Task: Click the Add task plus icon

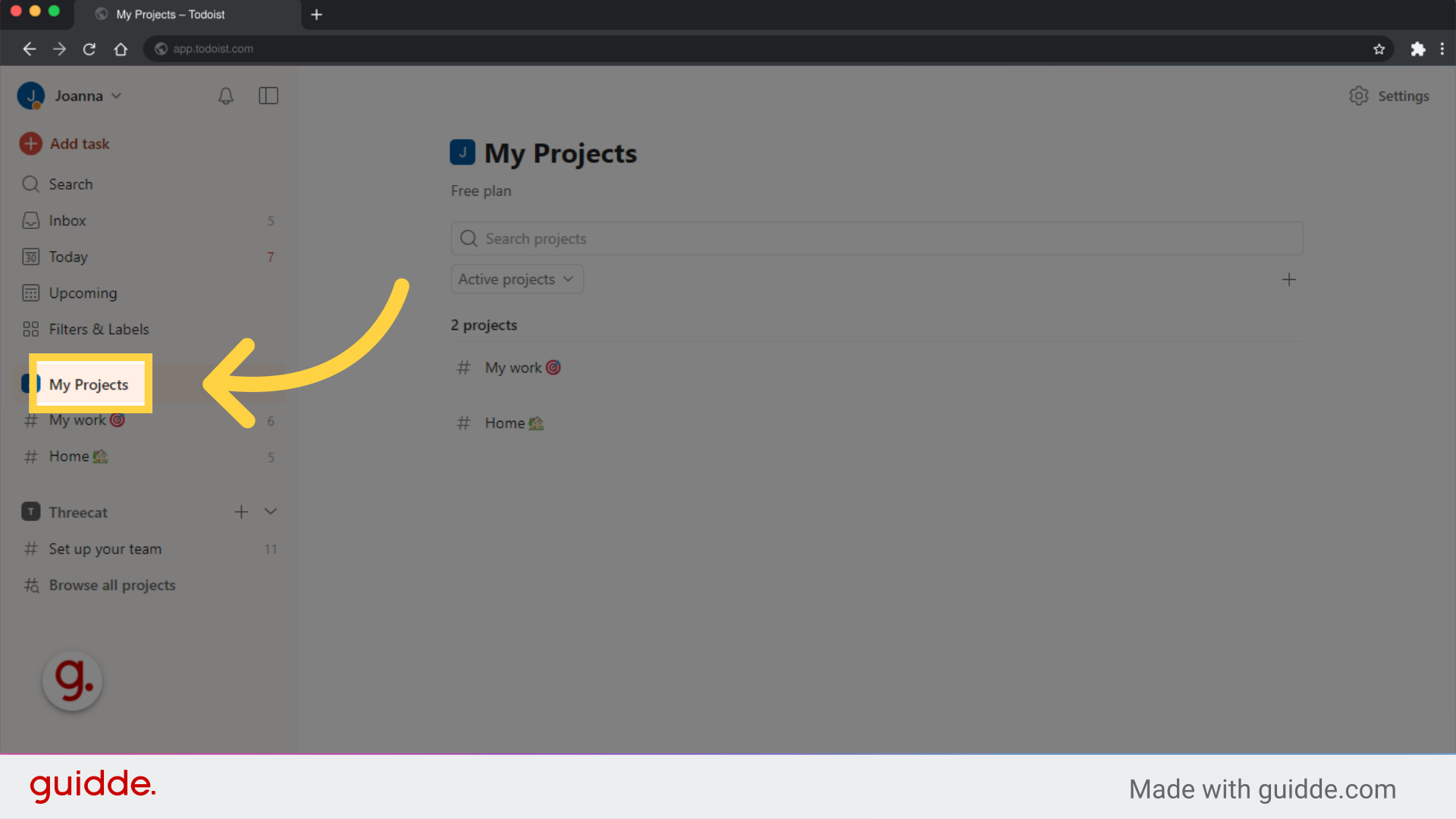Action: (x=30, y=143)
